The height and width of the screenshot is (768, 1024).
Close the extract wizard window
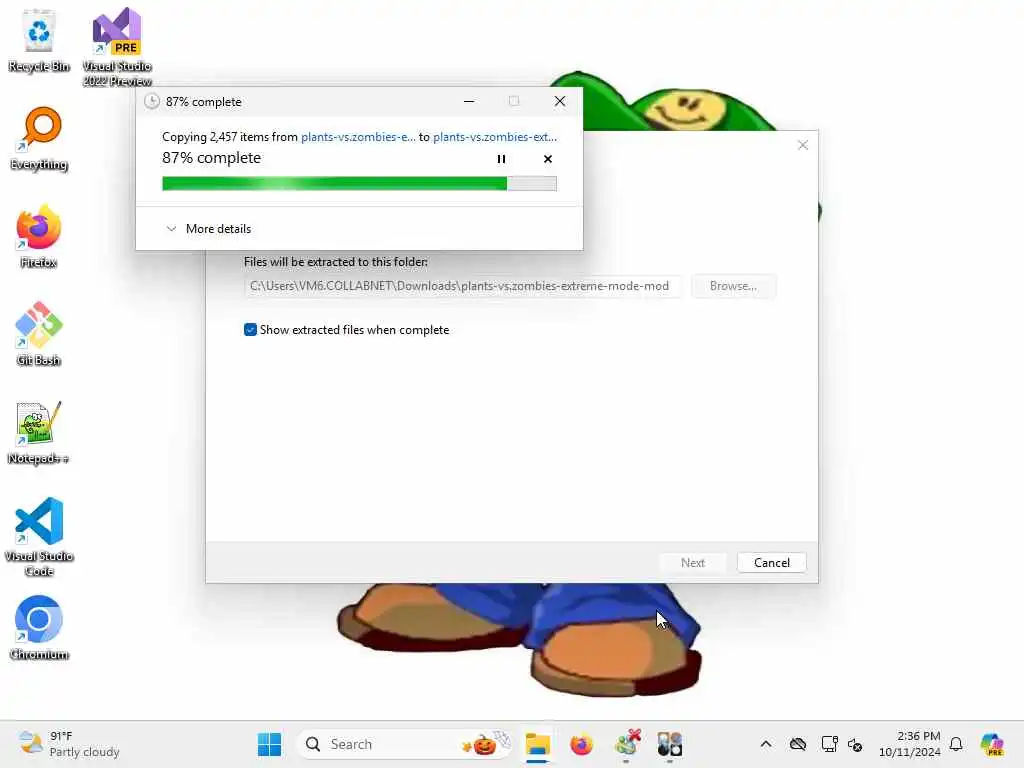803,145
